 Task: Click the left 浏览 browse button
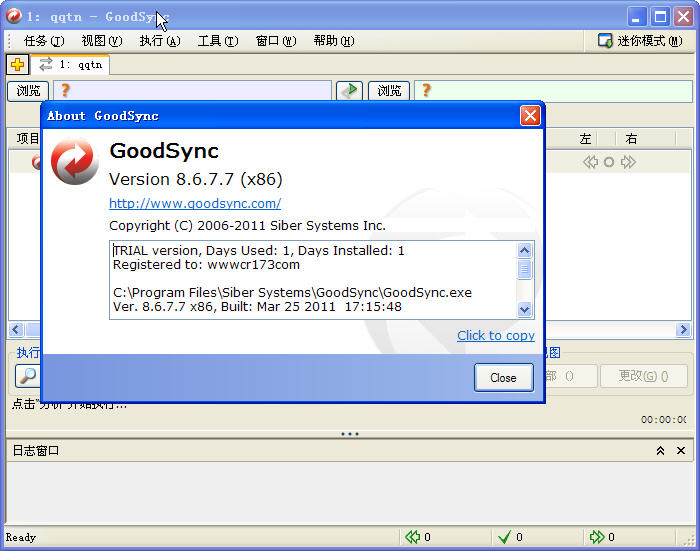28,91
